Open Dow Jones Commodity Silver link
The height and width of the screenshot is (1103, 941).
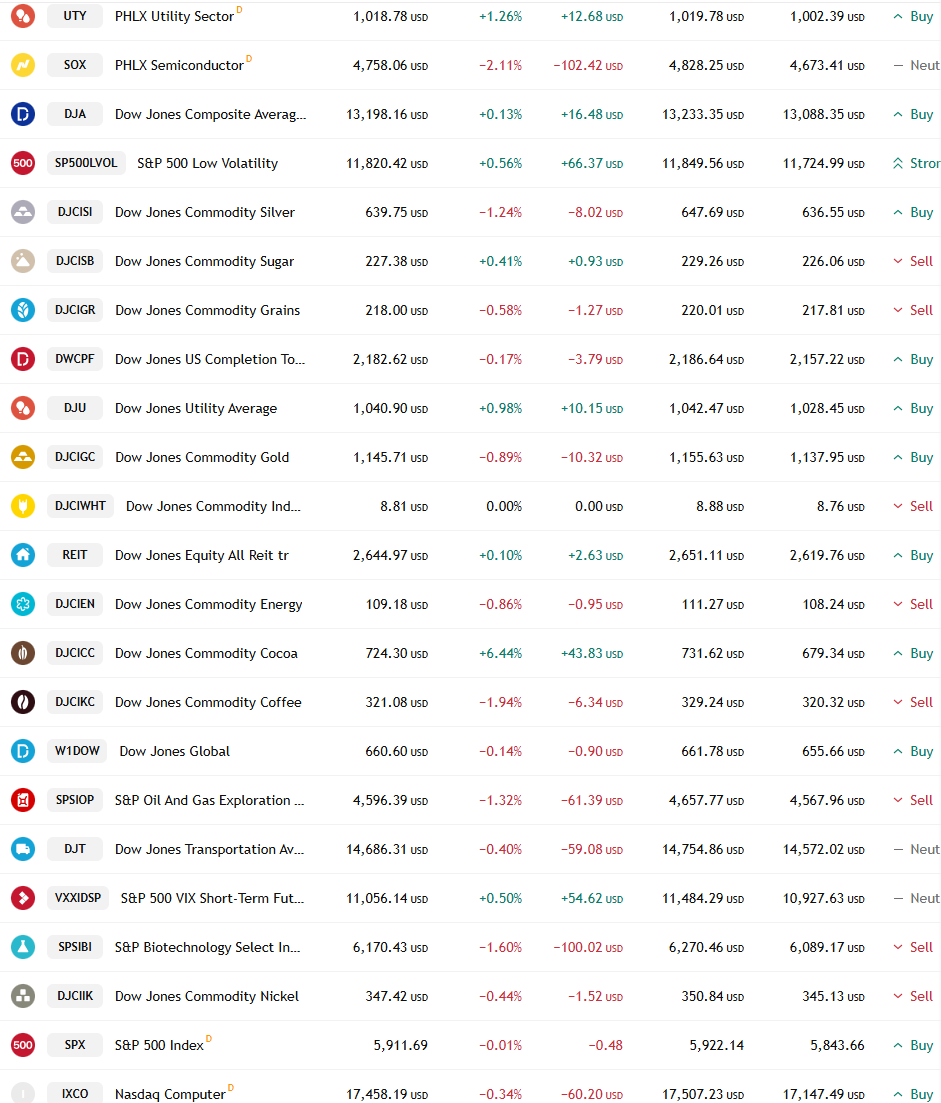pyautogui.click(x=205, y=212)
